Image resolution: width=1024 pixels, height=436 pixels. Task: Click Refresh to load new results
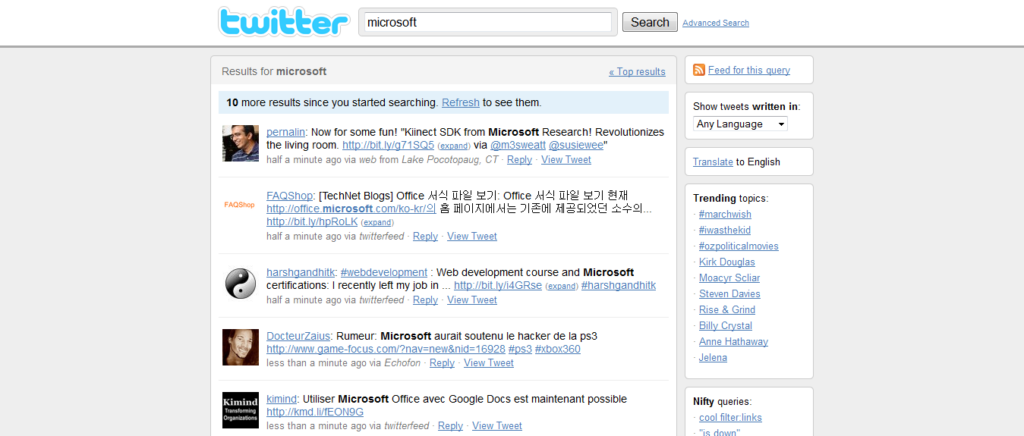[460, 102]
